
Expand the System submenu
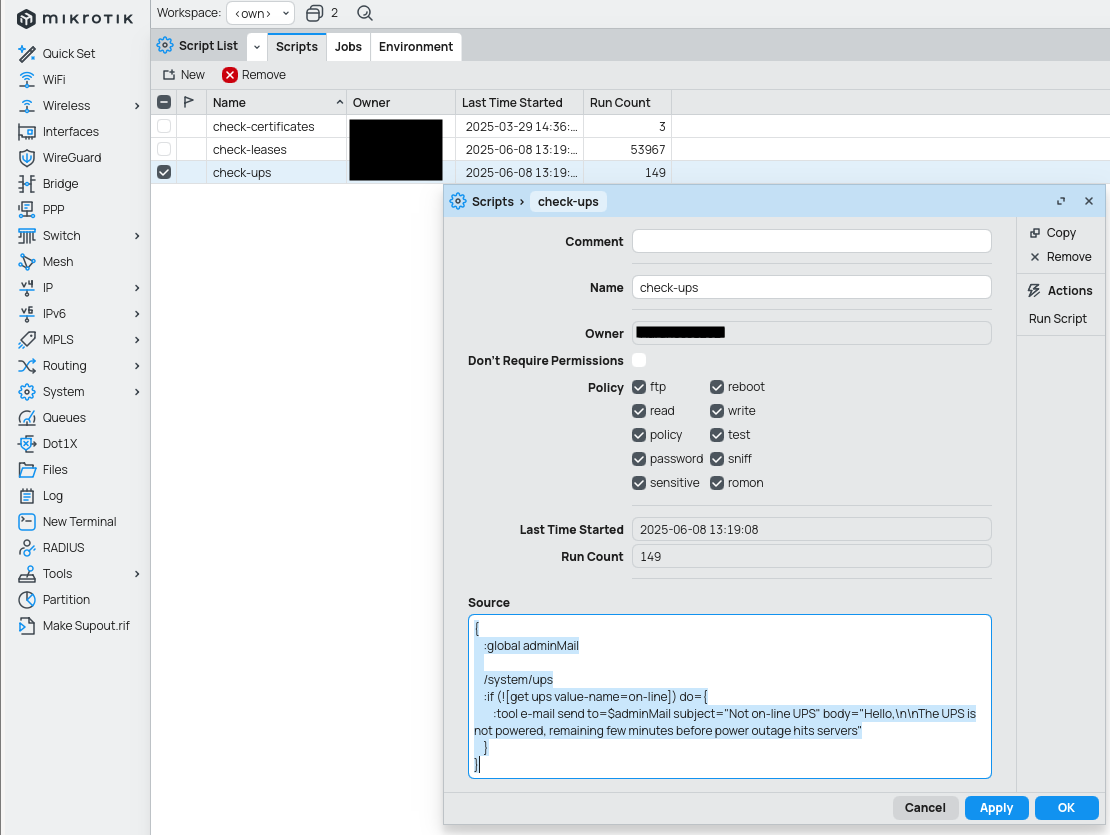point(137,391)
